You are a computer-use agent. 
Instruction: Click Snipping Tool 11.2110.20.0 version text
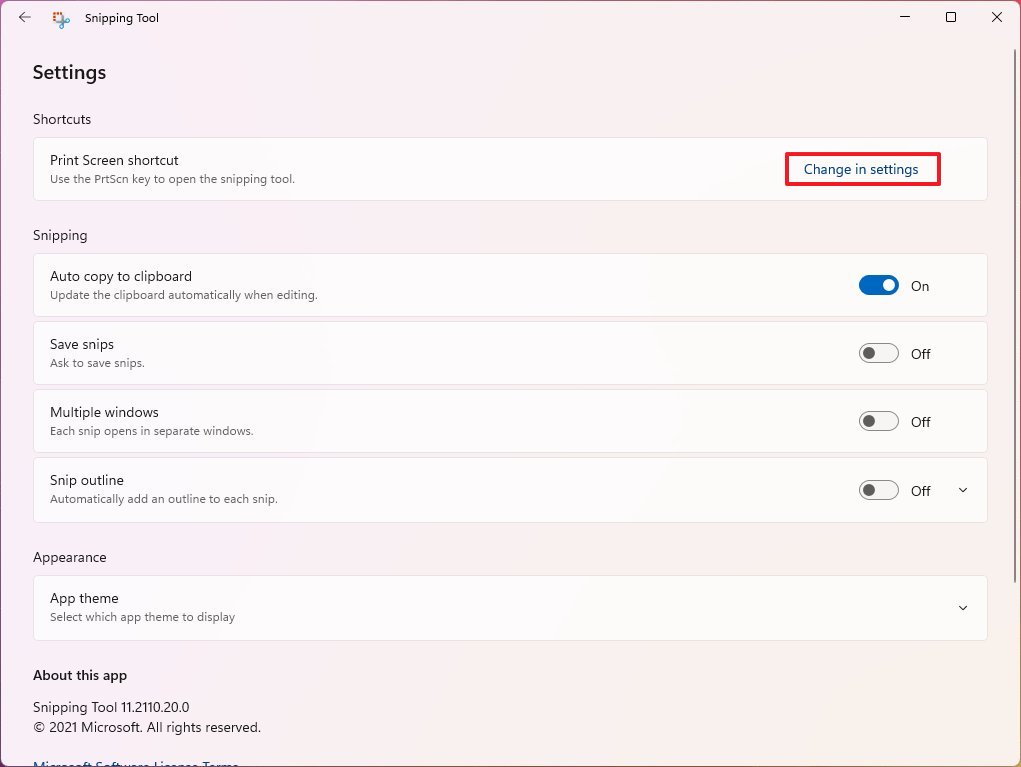click(x=111, y=707)
